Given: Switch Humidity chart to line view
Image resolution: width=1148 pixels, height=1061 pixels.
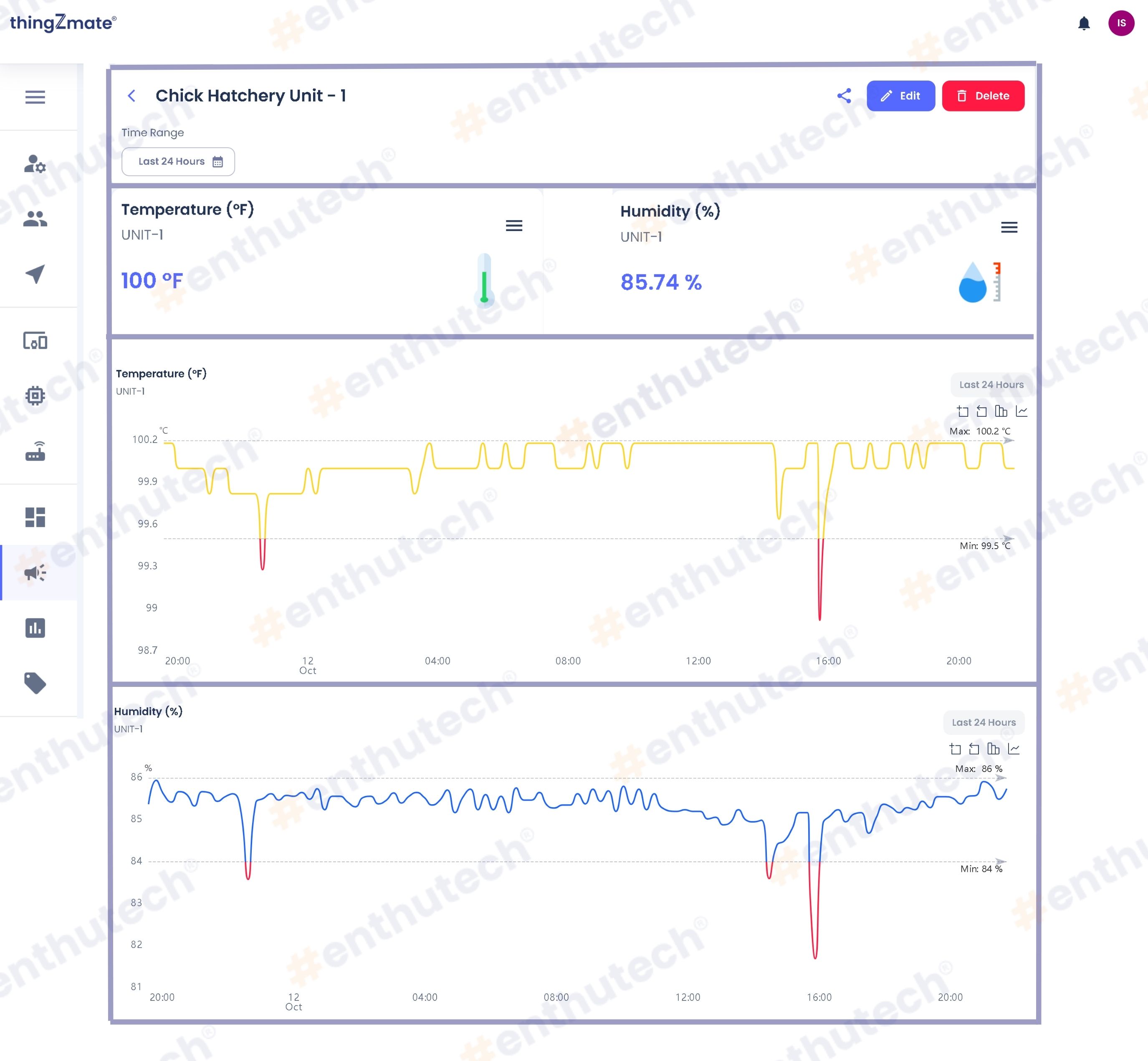Looking at the screenshot, I should 1014,749.
